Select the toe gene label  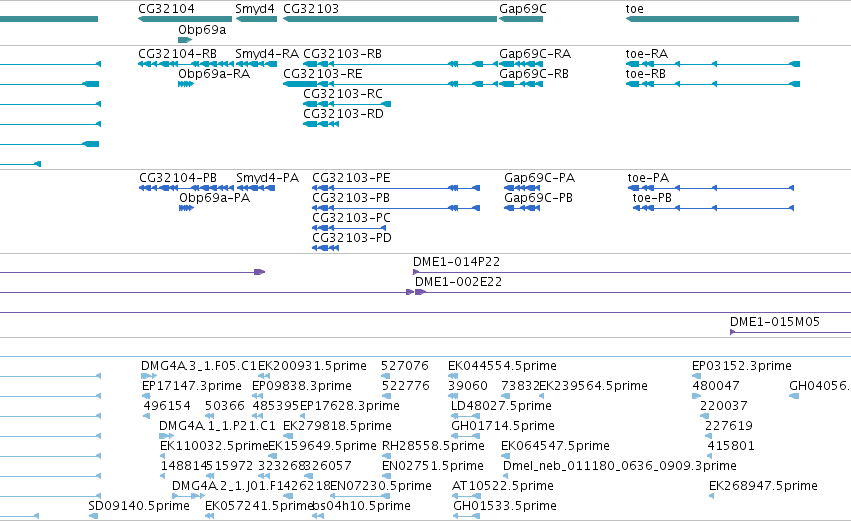tap(634, 9)
